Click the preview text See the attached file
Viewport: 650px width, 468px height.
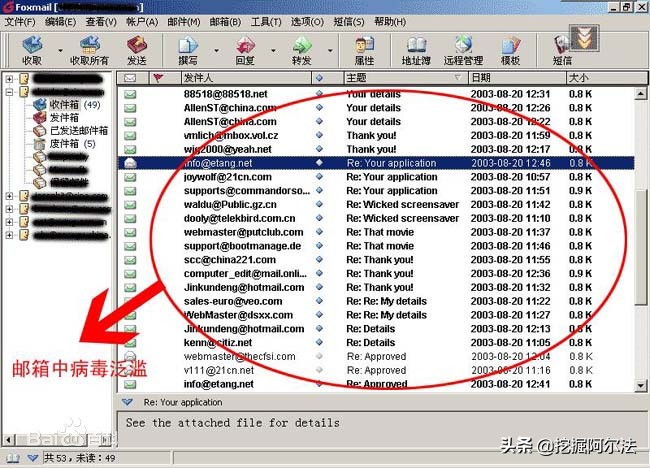[x=233, y=423]
